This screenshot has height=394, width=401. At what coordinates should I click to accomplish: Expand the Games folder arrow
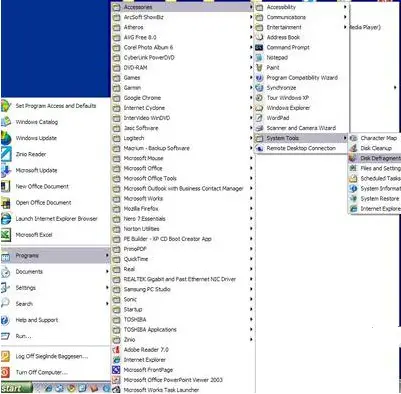coord(251,77)
